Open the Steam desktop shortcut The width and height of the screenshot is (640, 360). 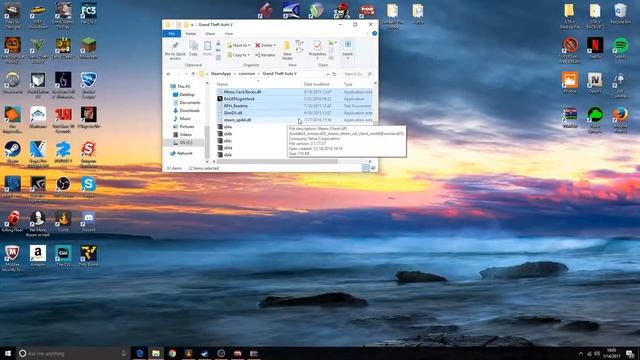12,152
